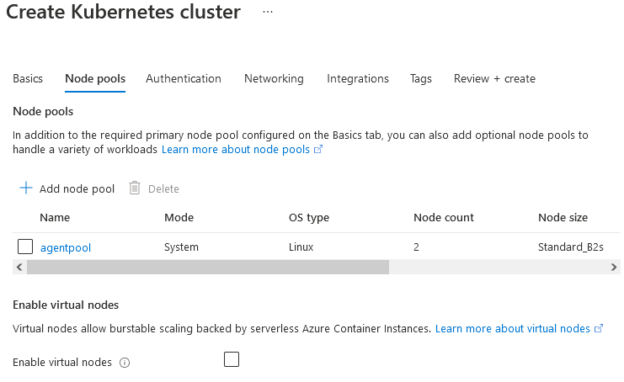The width and height of the screenshot is (624, 382).
Task: Open Learn more about node pools link
Action: (236, 150)
